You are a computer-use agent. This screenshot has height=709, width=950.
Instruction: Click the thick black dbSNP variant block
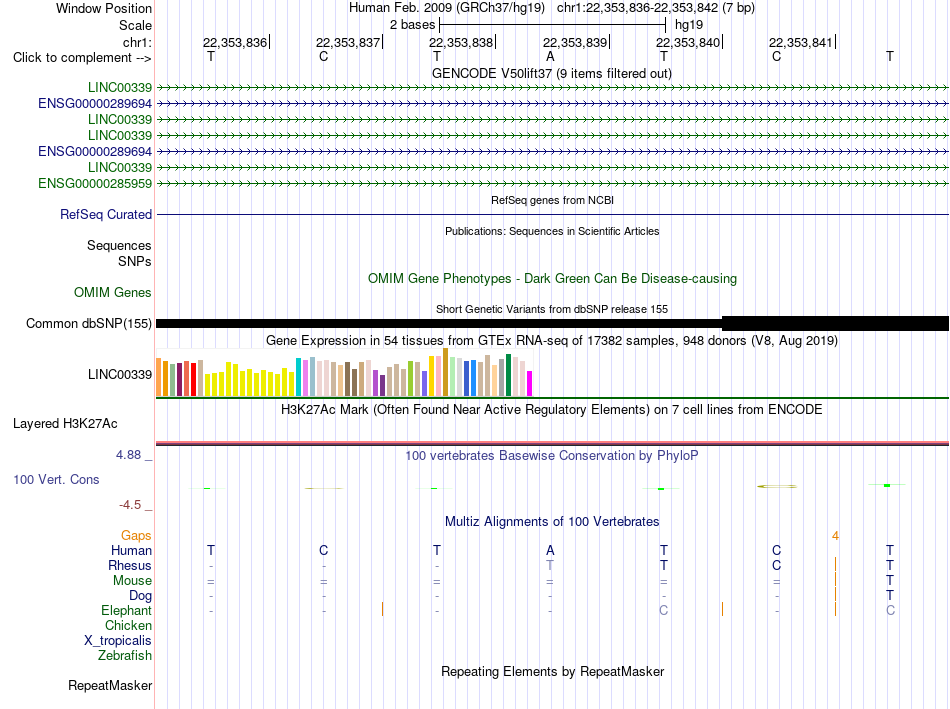click(835, 323)
